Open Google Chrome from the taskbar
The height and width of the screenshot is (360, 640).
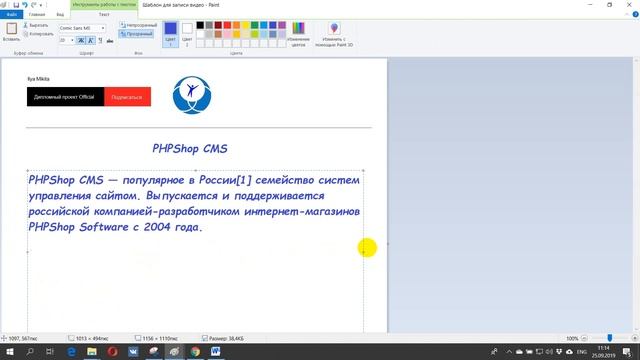point(195,351)
